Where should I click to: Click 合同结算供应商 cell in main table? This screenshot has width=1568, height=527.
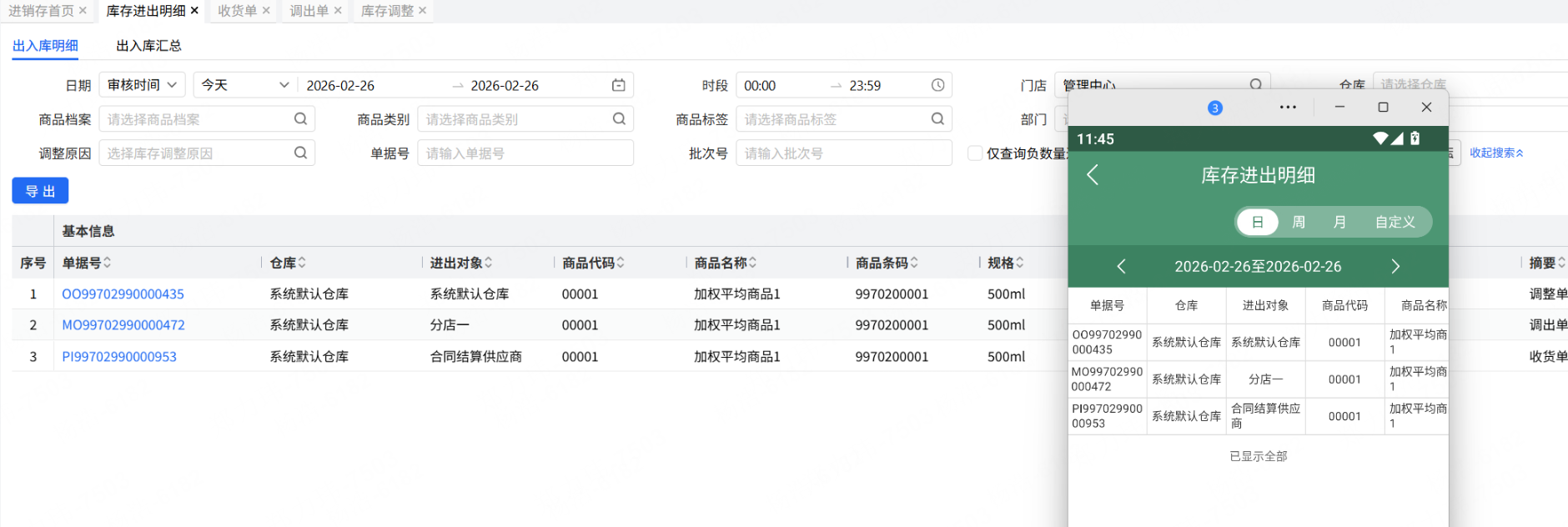(476, 357)
